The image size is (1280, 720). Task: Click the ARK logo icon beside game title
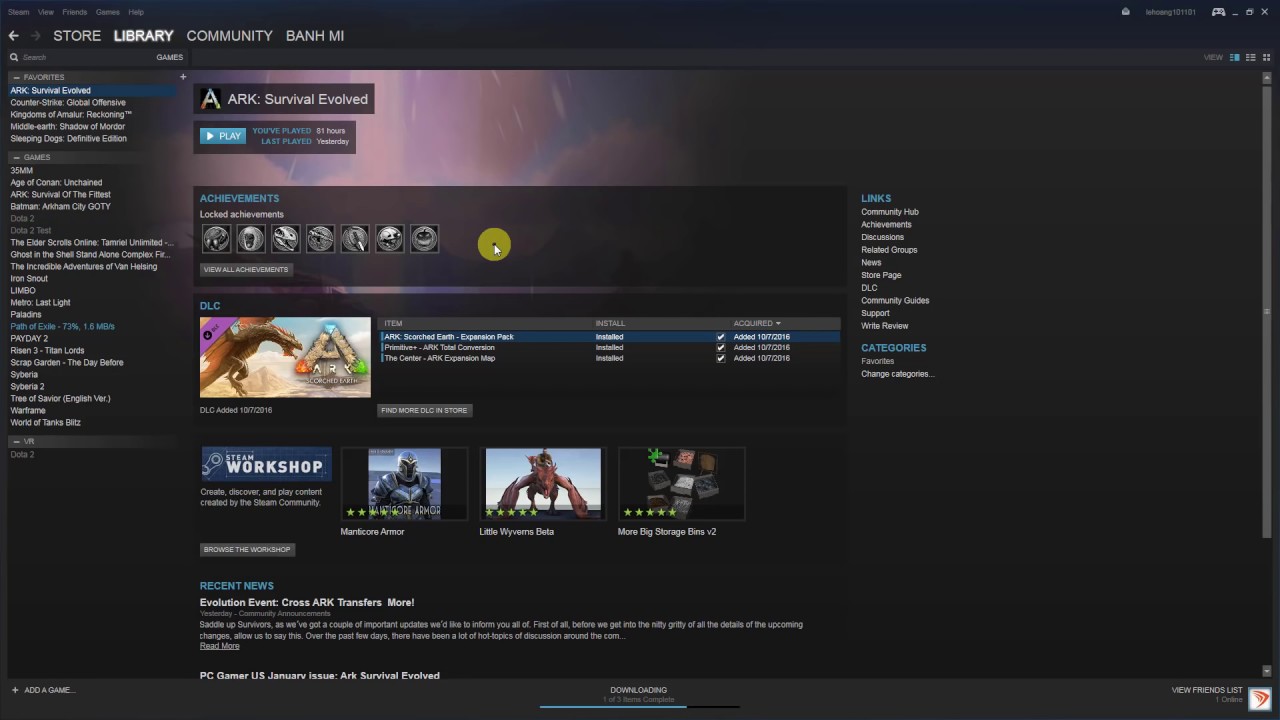point(210,99)
